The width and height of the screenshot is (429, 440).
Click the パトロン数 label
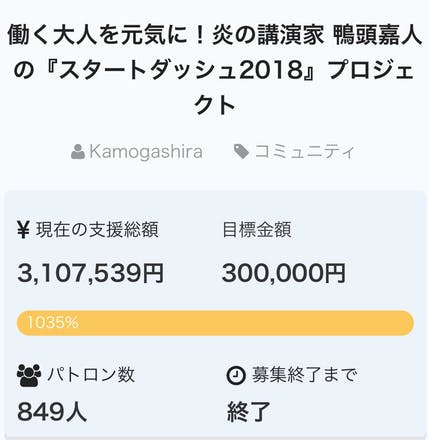point(91,375)
